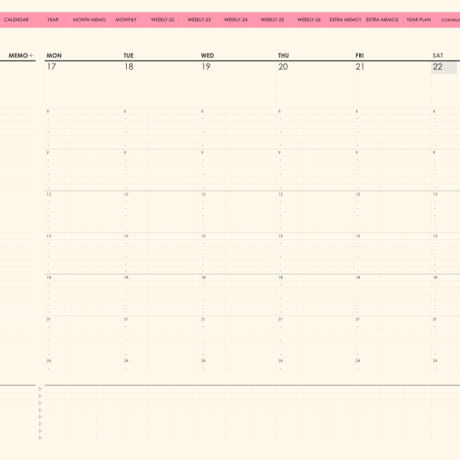Open the EXTRA MEMO2 tab
Image resolution: width=460 pixels, height=460 pixels.
pos(382,20)
